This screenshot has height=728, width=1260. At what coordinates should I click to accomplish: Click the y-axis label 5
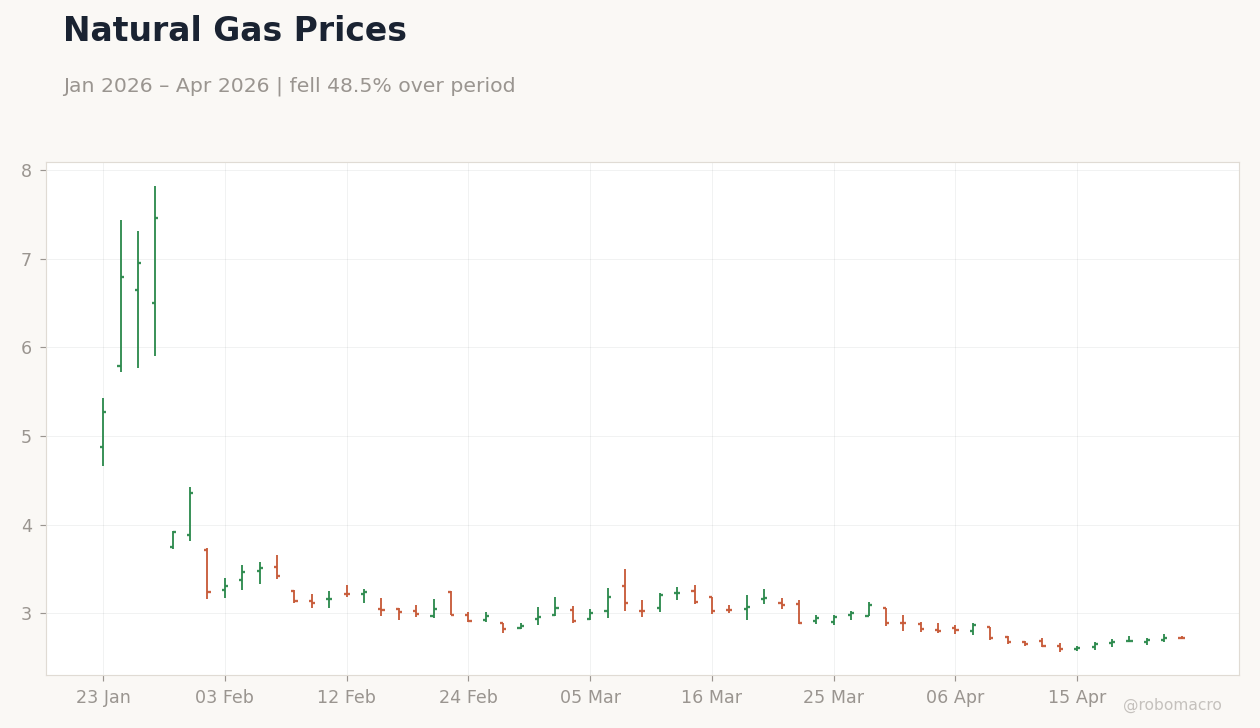[x=27, y=437]
